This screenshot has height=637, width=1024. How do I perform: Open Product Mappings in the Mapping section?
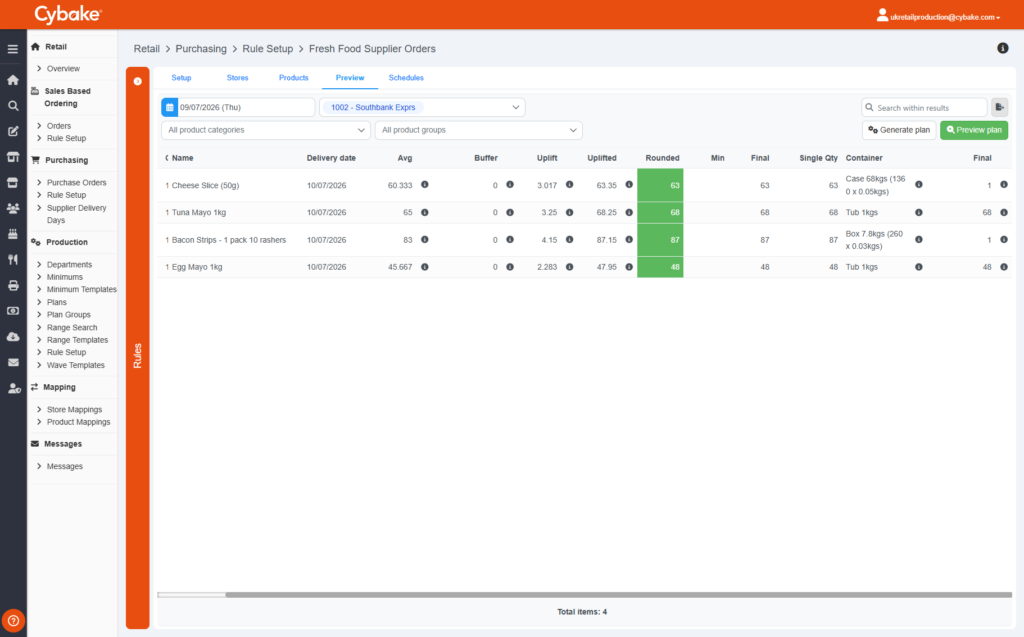coord(78,422)
